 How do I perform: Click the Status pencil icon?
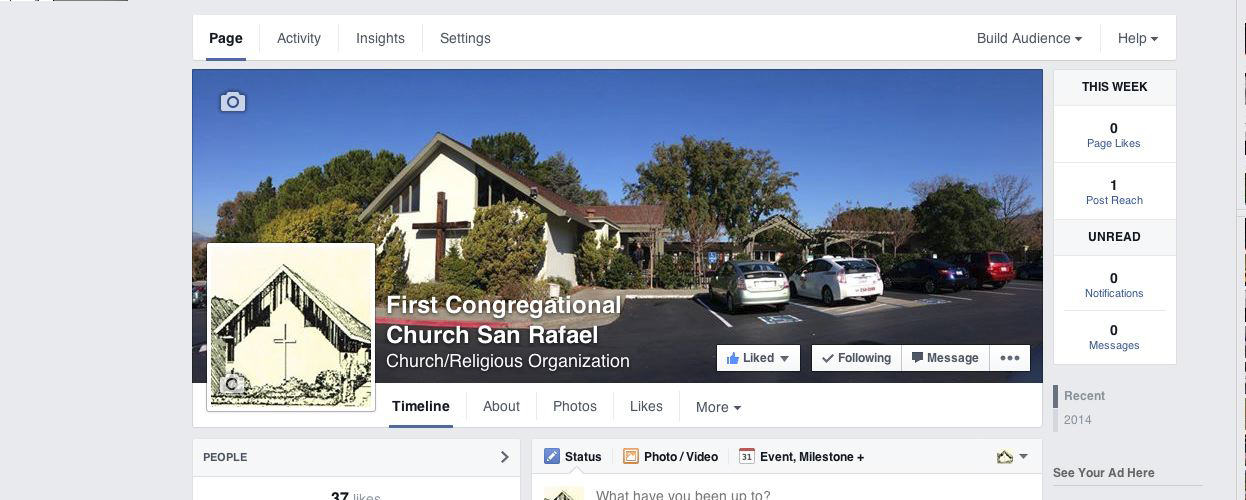coord(552,456)
